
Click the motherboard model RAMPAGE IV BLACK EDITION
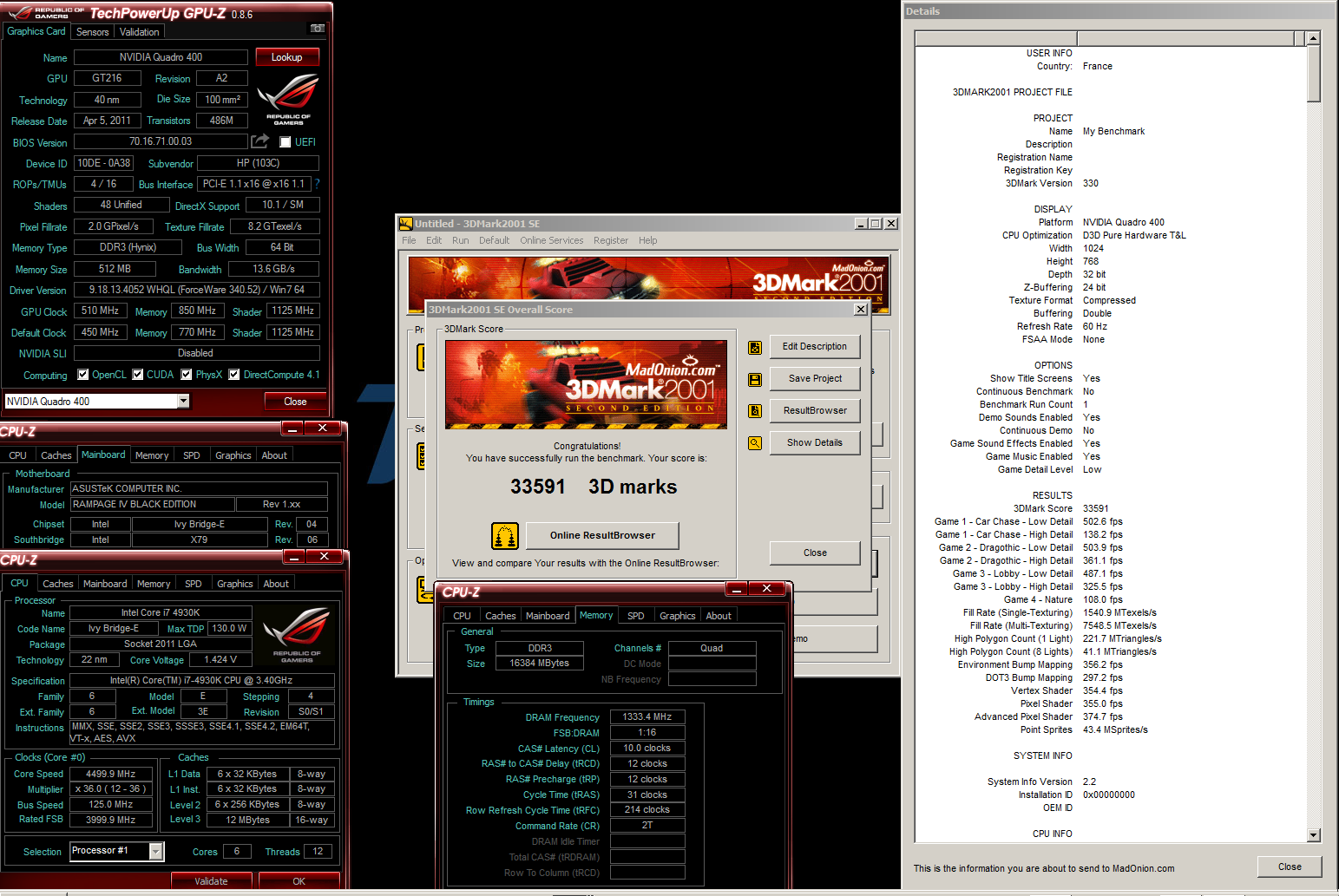click(152, 505)
